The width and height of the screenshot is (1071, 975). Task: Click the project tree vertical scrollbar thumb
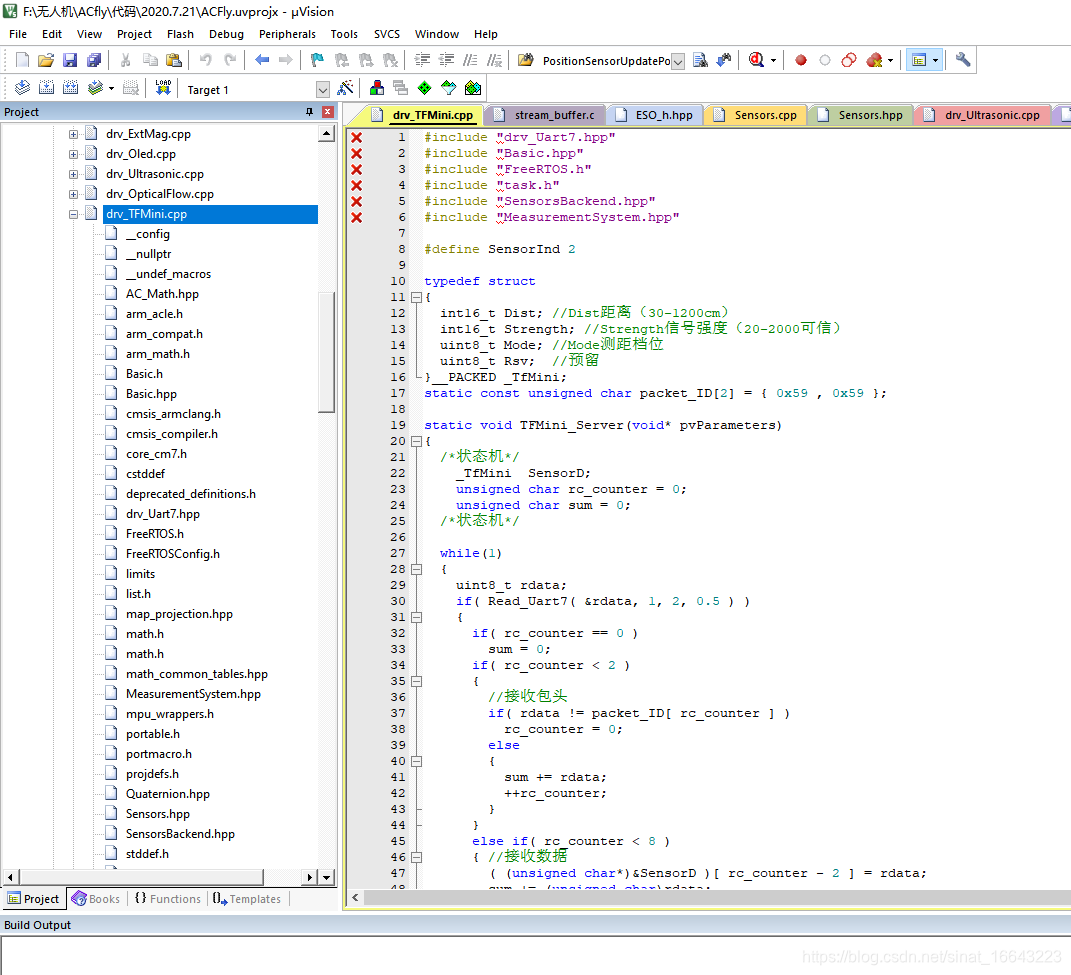pyautogui.click(x=326, y=350)
